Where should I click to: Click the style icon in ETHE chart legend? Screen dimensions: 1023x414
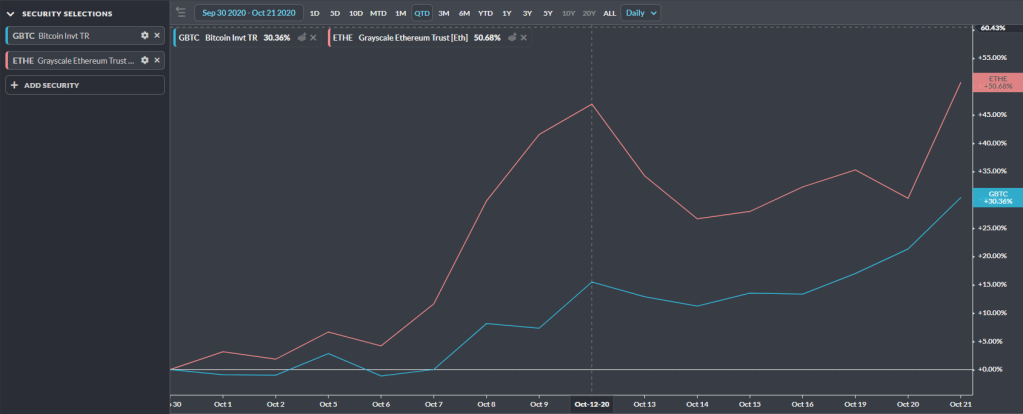(513, 37)
